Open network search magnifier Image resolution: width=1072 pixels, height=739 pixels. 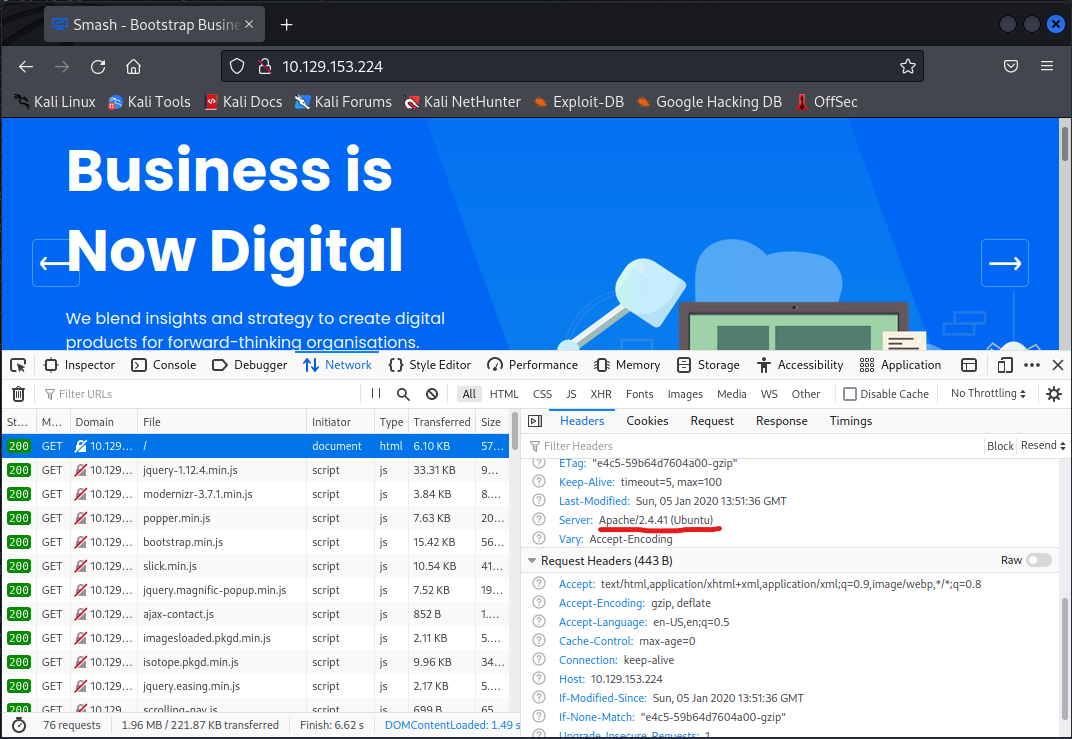tap(403, 394)
